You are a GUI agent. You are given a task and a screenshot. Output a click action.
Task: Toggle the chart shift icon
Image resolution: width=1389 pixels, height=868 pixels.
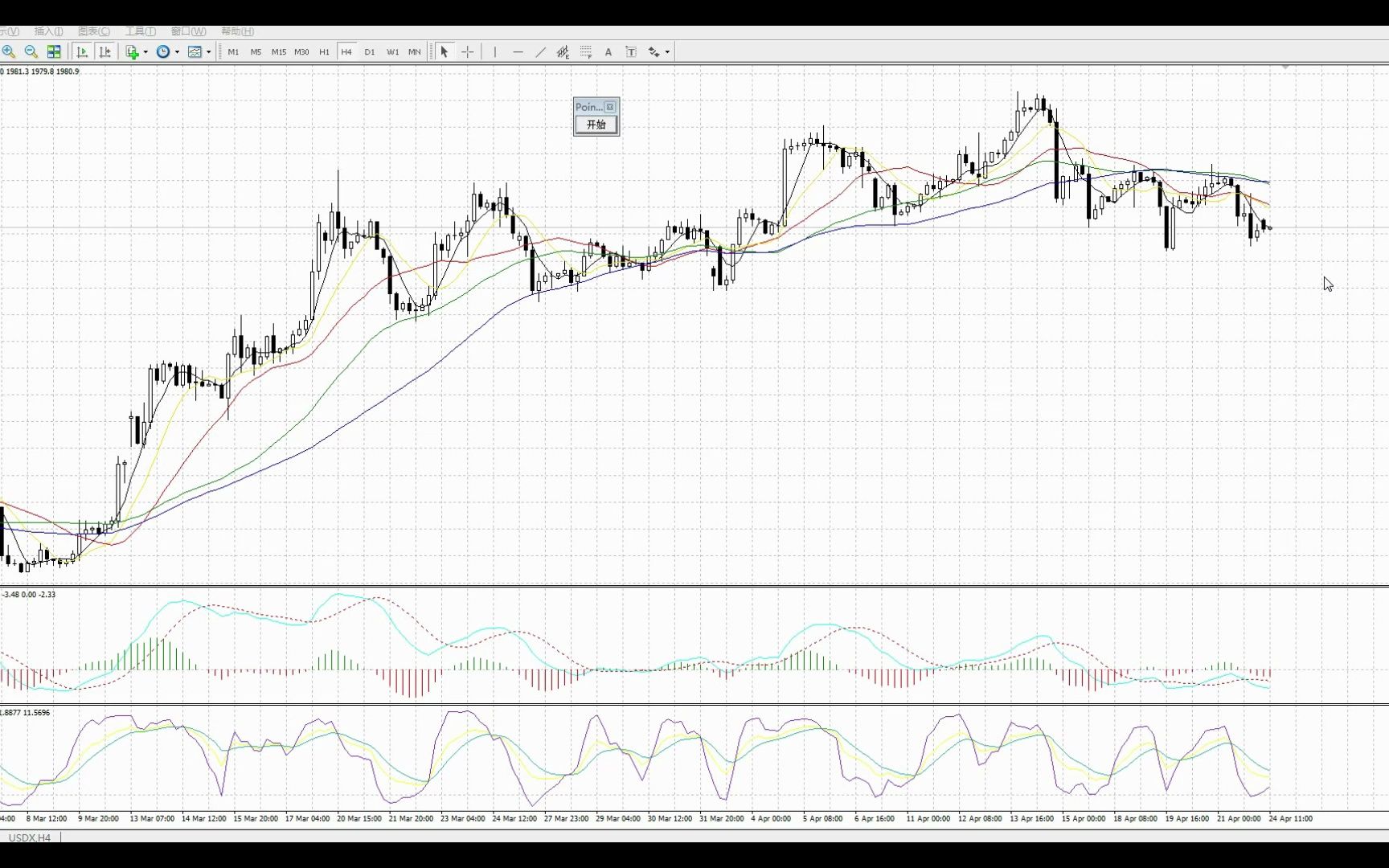tap(104, 51)
